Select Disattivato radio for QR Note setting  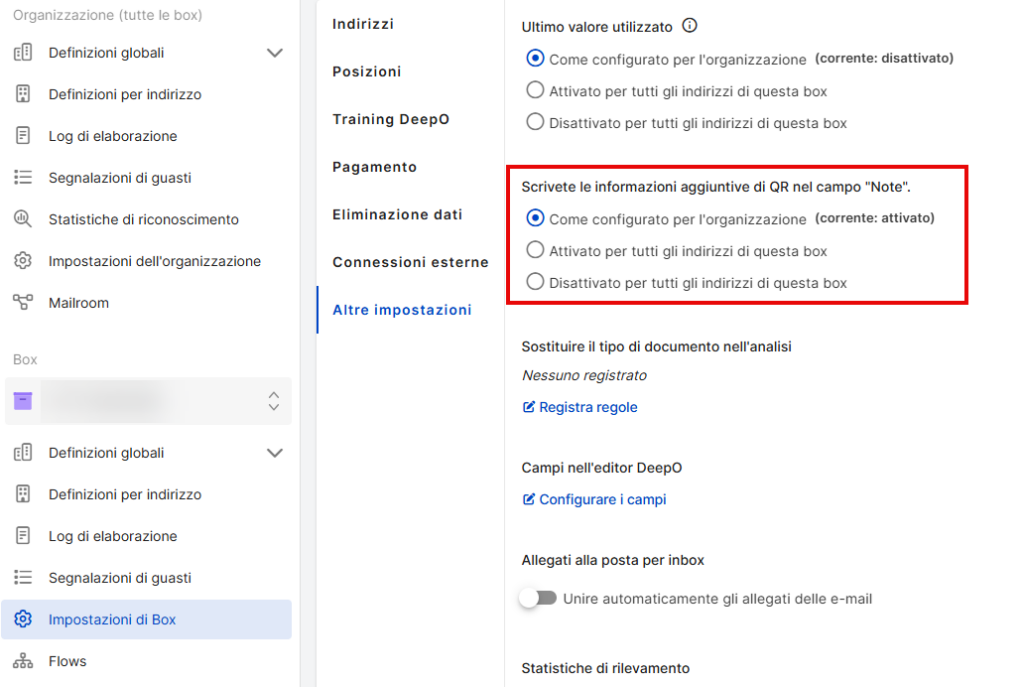coord(535,281)
